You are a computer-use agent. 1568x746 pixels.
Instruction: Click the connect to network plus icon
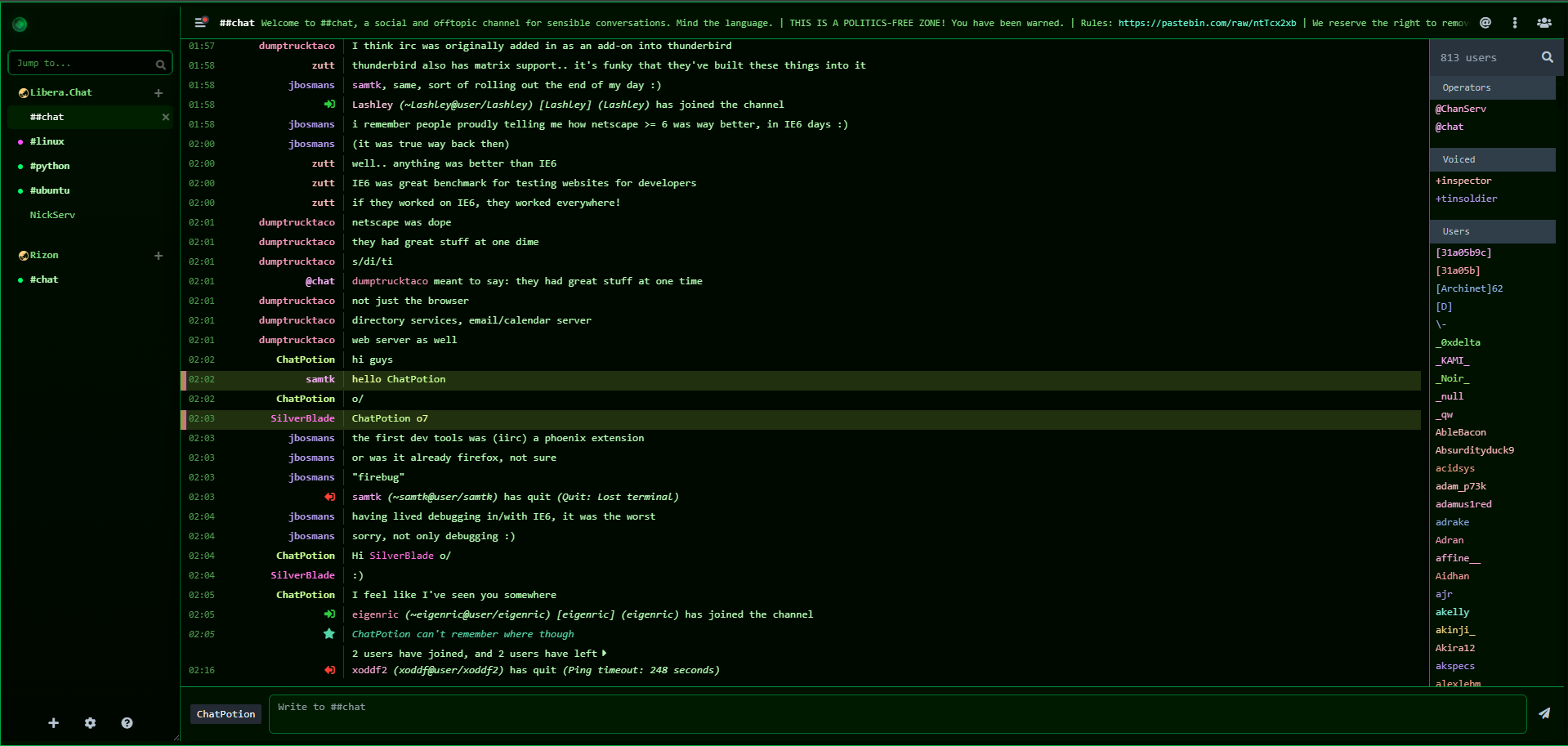(x=54, y=723)
